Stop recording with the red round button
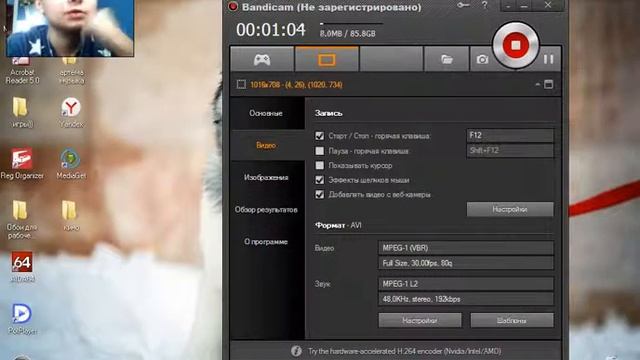Image resolution: width=640 pixels, height=360 pixels. [516, 45]
